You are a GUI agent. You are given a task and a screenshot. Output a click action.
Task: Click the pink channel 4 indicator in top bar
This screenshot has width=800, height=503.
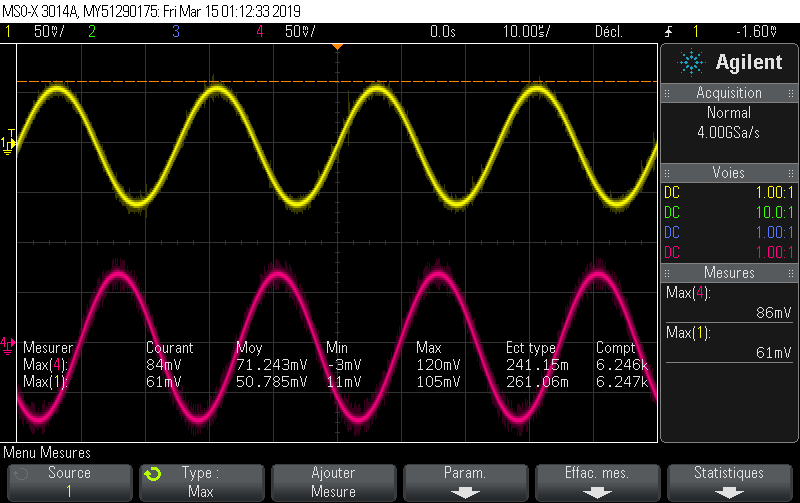260,31
